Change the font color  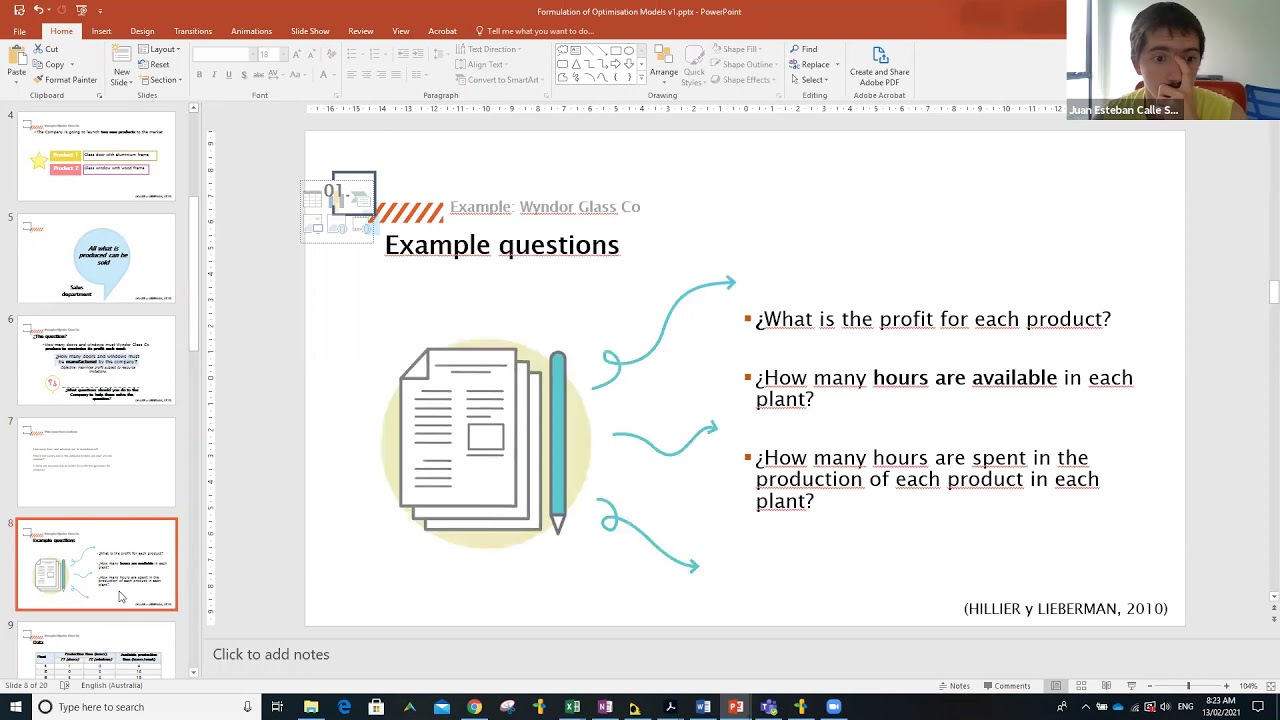[324, 75]
